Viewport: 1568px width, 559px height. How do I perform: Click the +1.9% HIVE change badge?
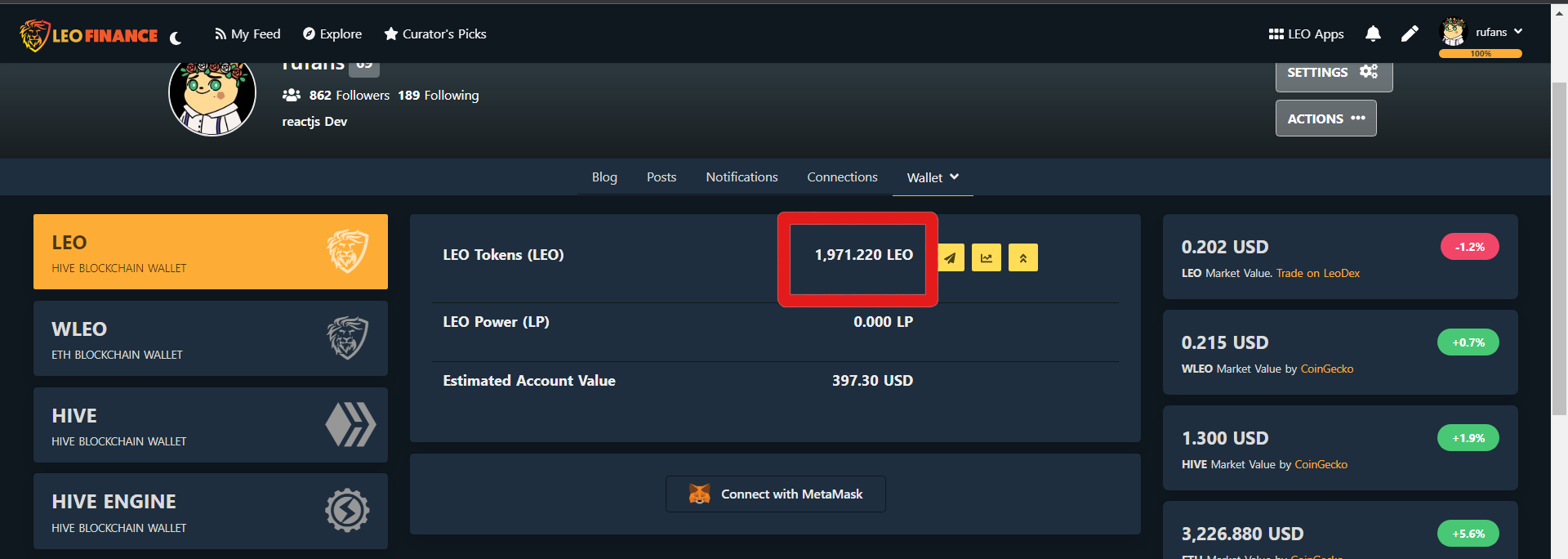coord(1468,438)
